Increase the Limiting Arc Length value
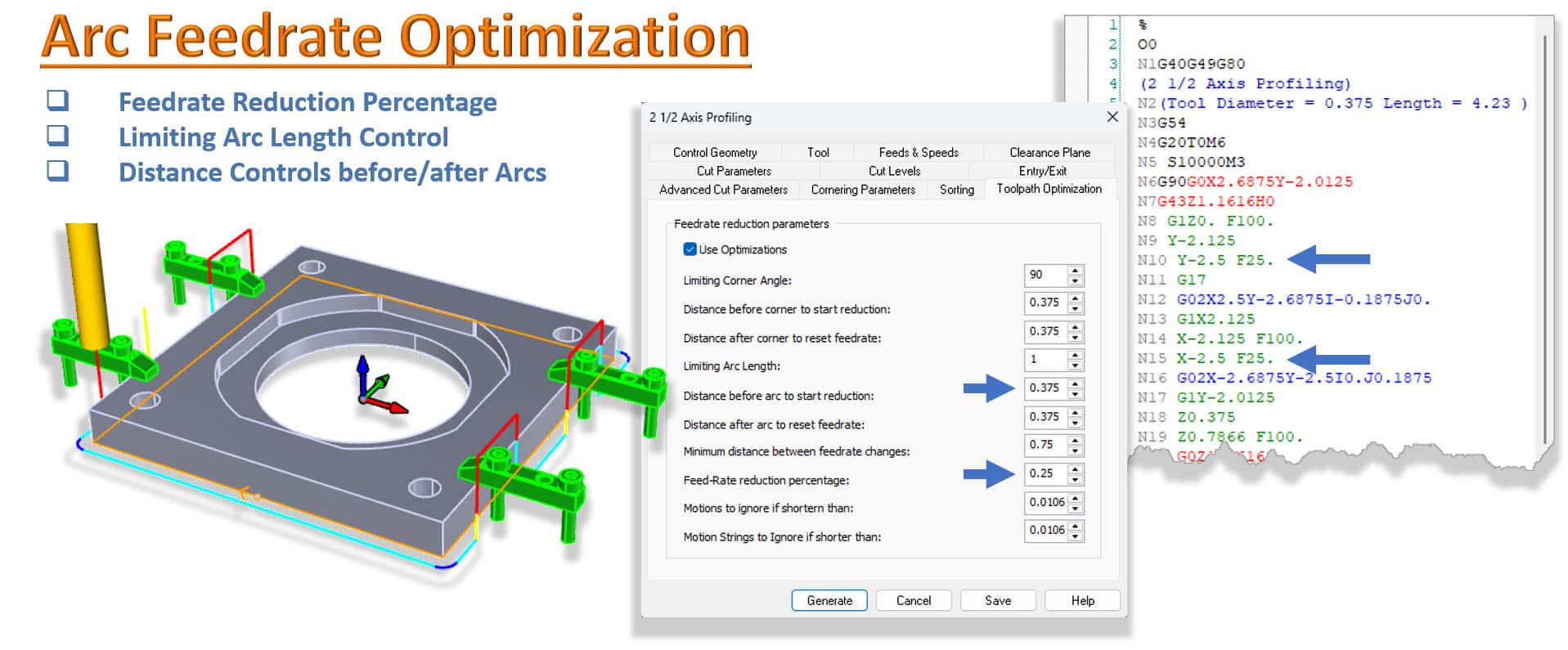The height and width of the screenshot is (650, 1568). coord(1076,355)
